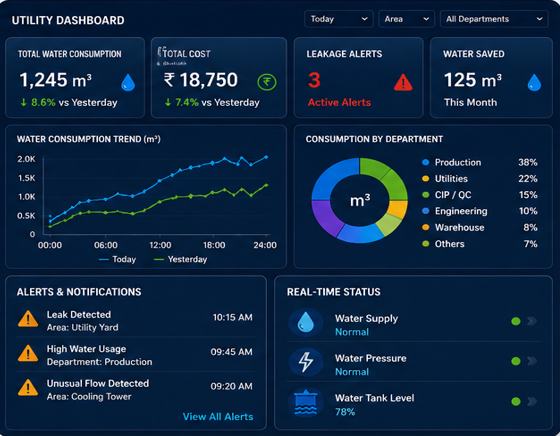
Task: Toggle the Today series in chart legend
Action: click(x=118, y=259)
